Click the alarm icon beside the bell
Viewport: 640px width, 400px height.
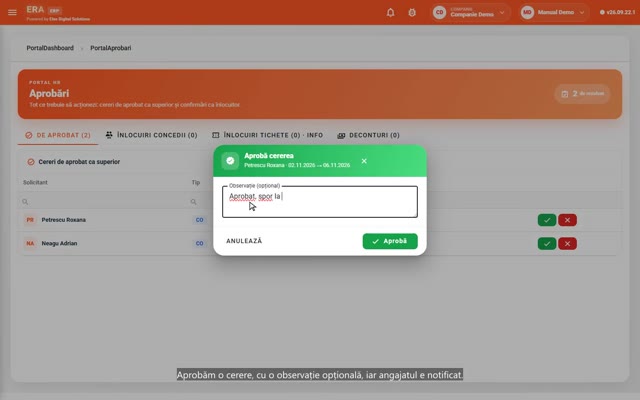pyautogui.click(x=412, y=13)
